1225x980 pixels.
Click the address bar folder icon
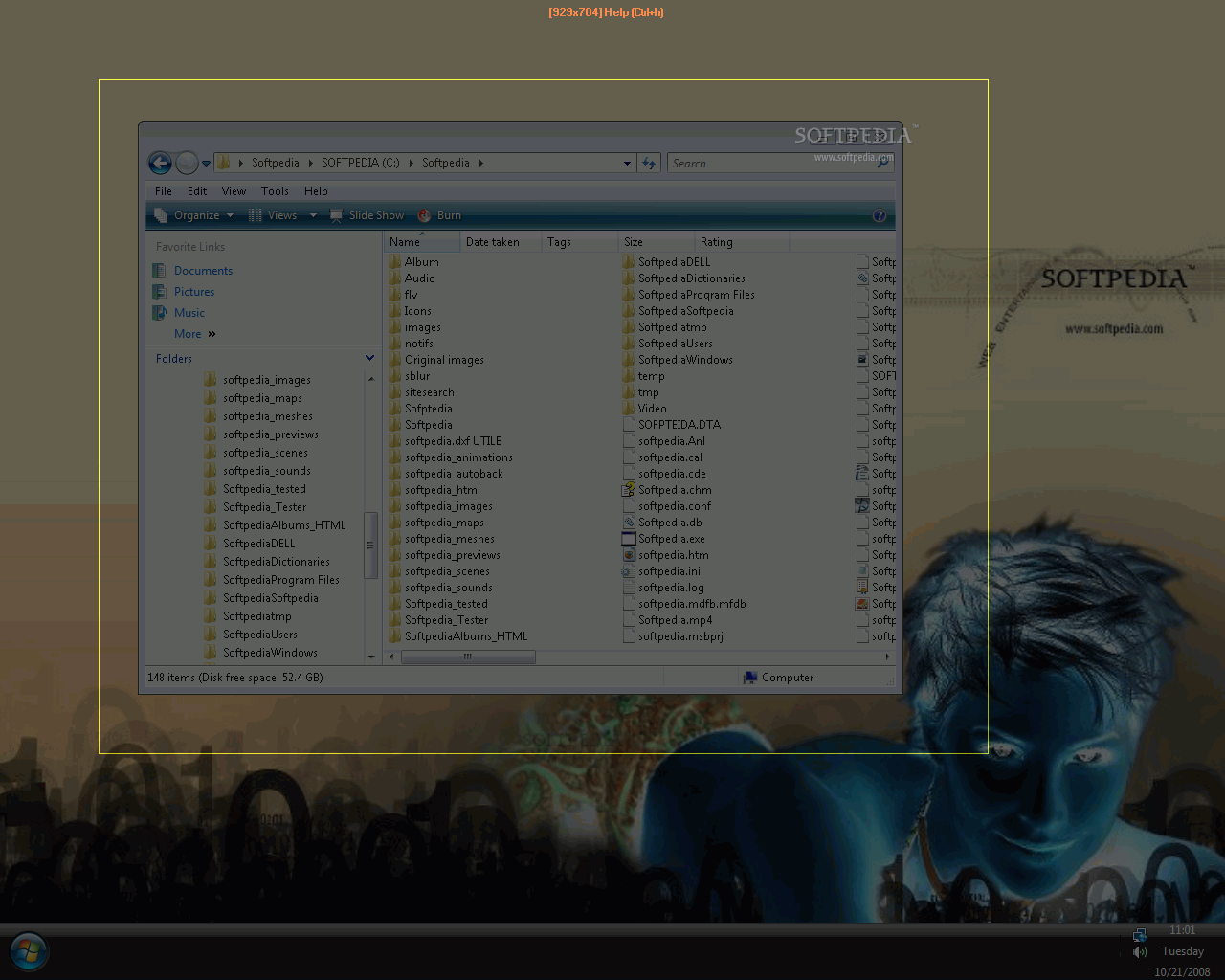223,163
